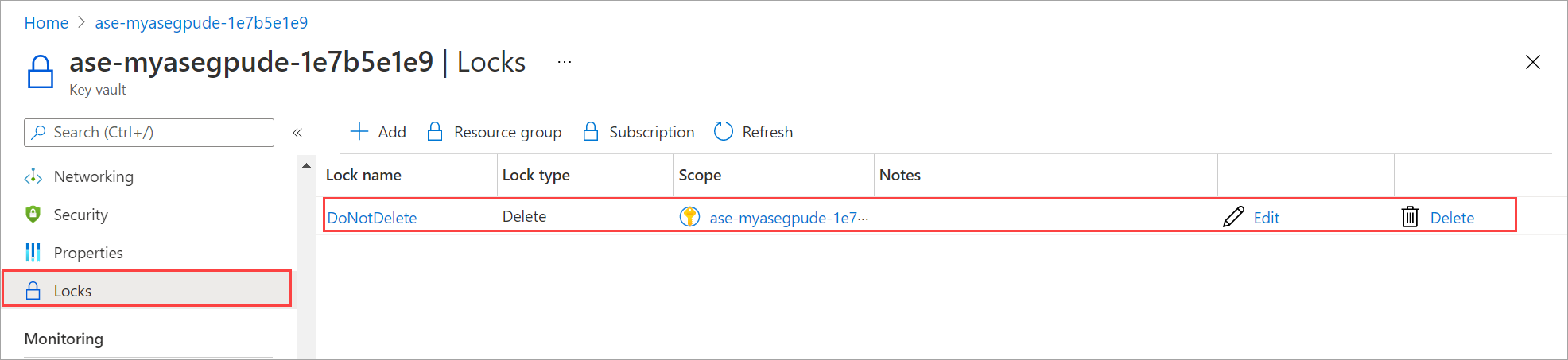Click the Refresh circular arrow icon
The width and height of the screenshot is (1568, 360).
click(x=723, y=132)
